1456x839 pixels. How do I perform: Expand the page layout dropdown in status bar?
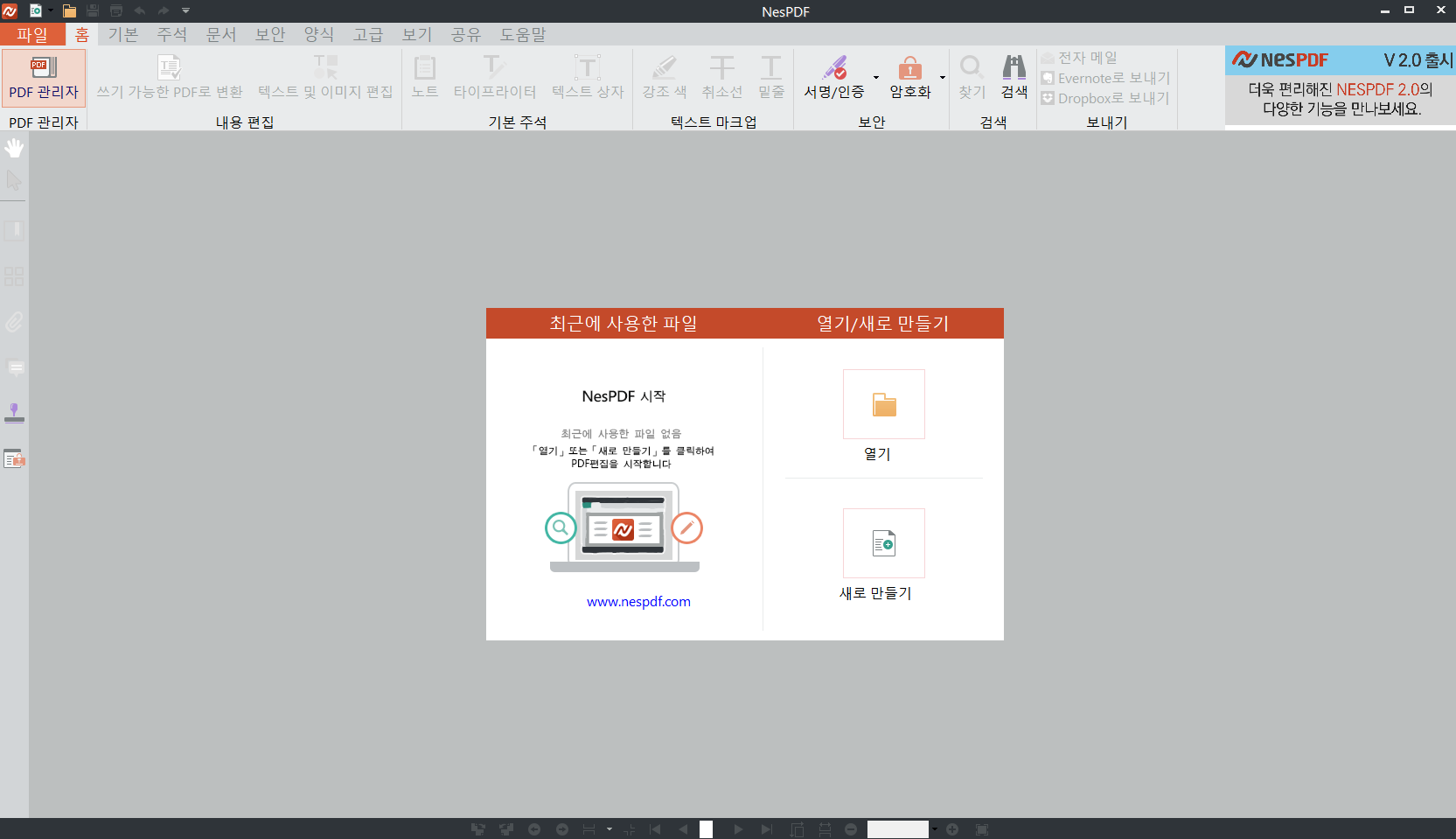click(610, 829)
